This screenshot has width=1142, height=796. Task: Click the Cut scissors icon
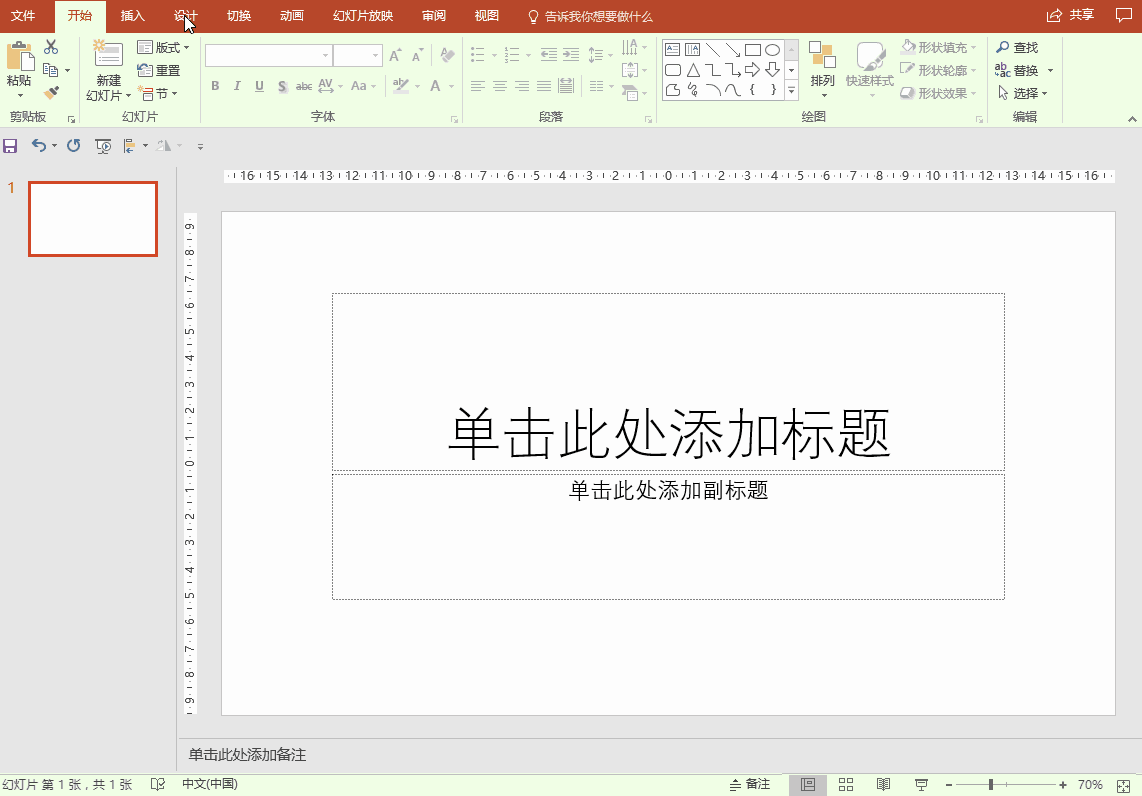point(51,47)
